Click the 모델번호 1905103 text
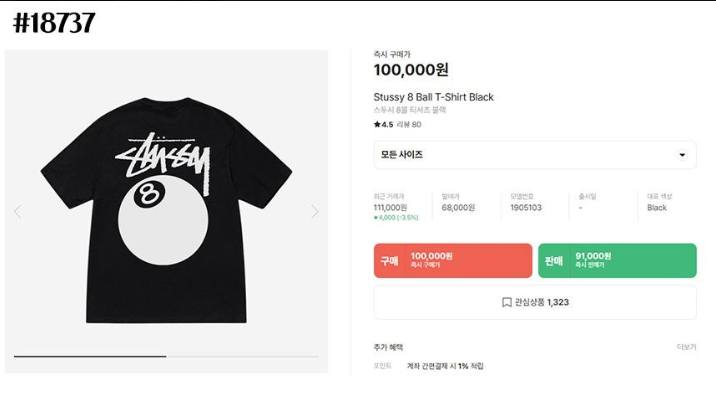The image size is (716, 420). pos(526,208)
